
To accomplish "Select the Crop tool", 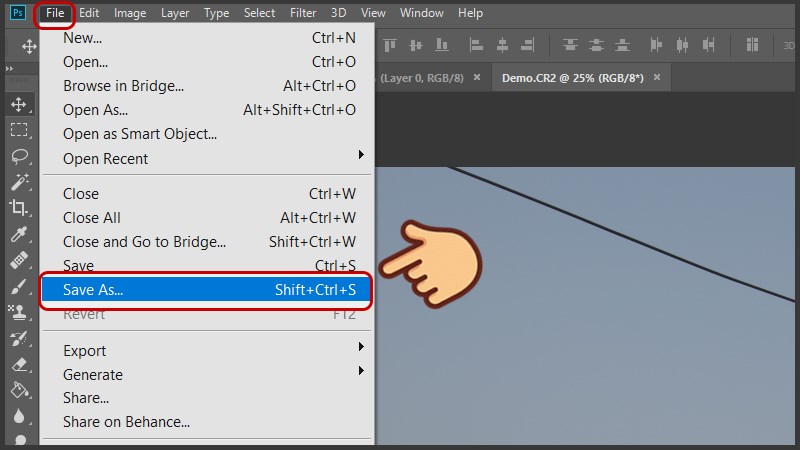I will click(x=19, y=208).
